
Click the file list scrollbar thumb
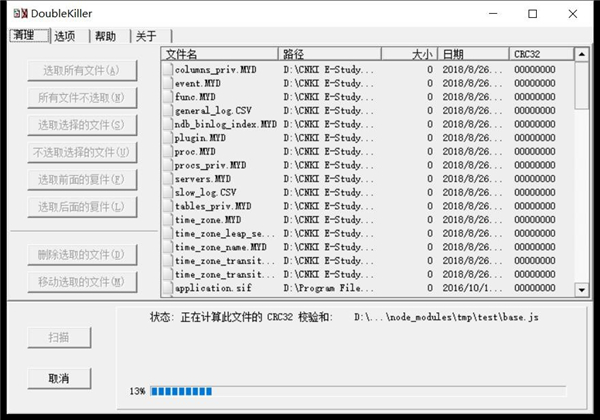[582, 85]
